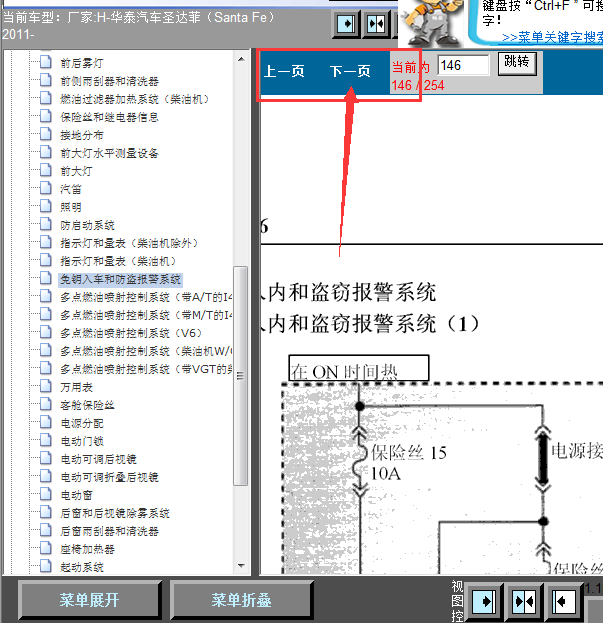
Task: Open the 电源分配 tree item
Action: [81, 423]
